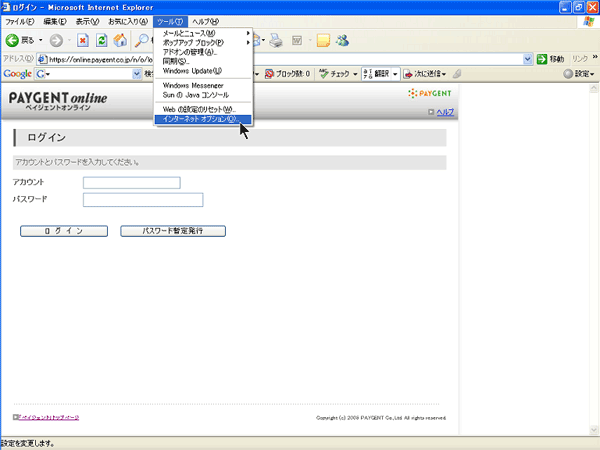Open the Help link on page header
Screen dimensions: 600x450
point(445,112)
